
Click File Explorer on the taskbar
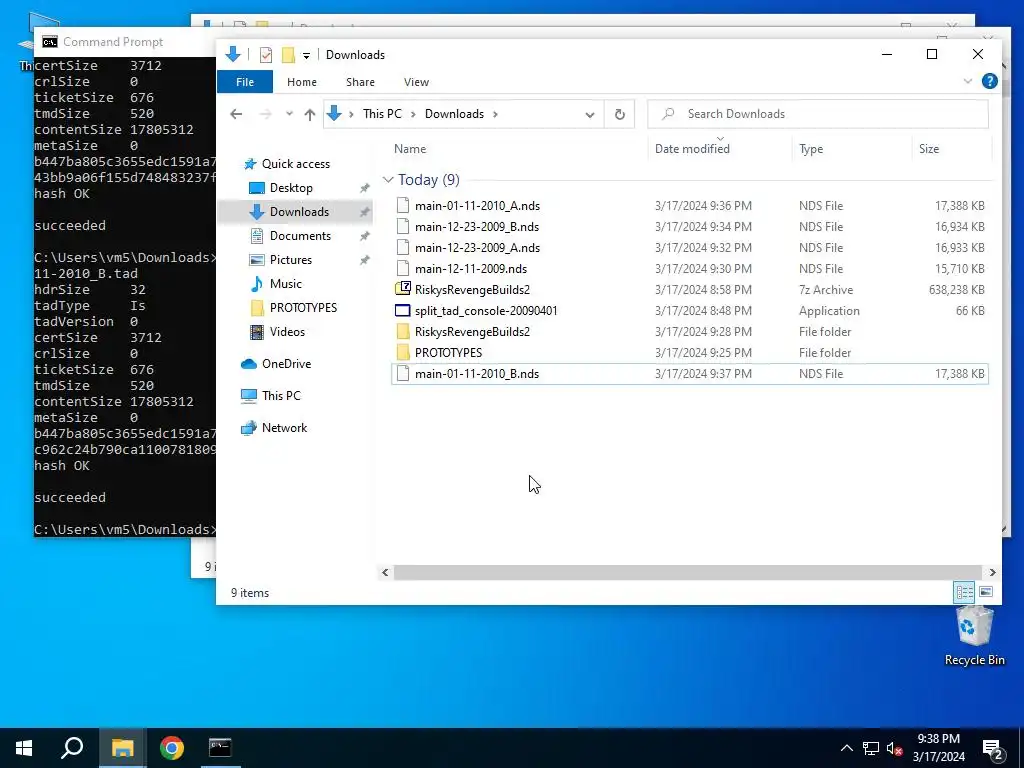click(x=122, y=748)
